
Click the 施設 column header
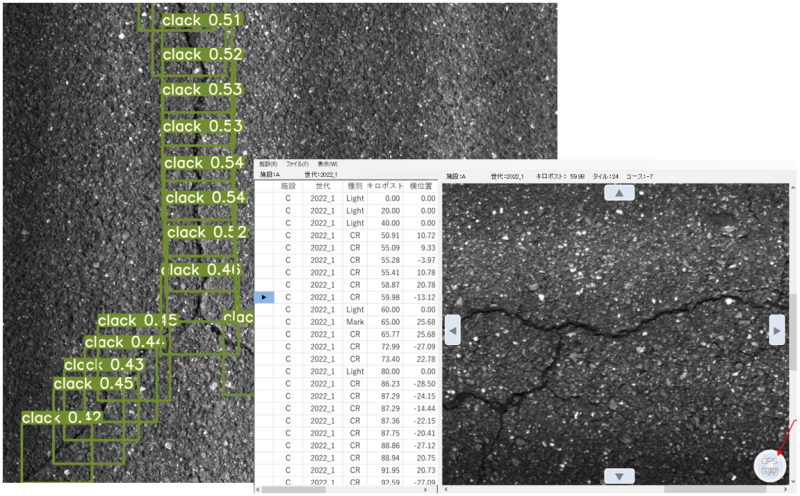click(288, 186)
